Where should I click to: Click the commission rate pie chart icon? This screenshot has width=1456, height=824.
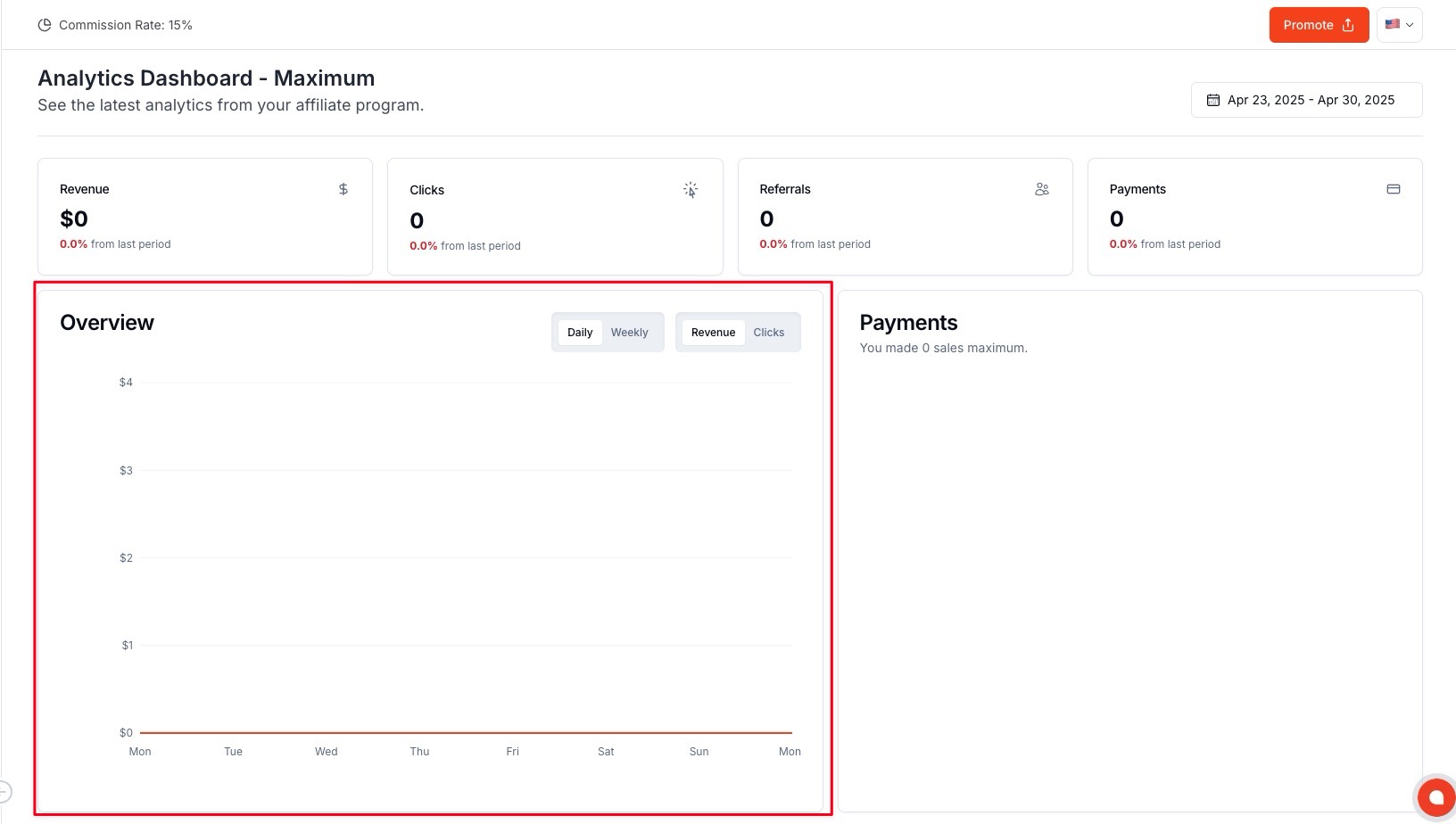pos(45,25)
